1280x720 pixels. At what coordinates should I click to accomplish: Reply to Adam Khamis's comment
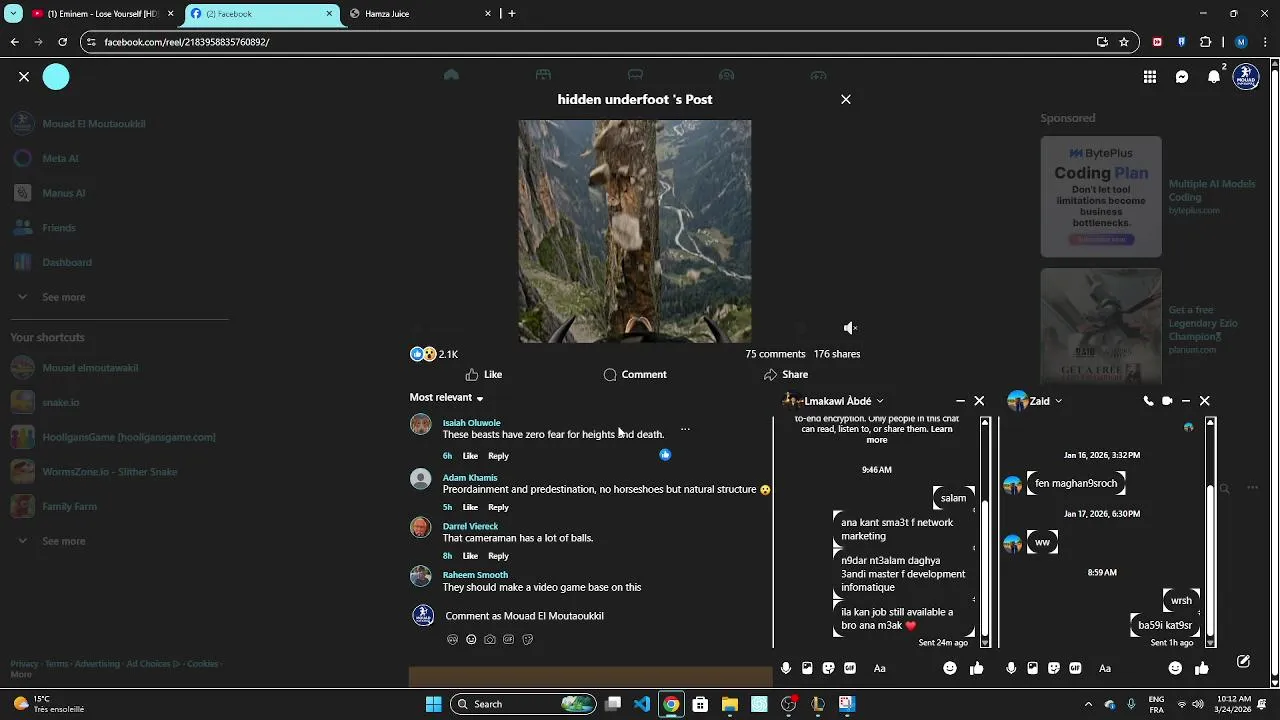click(498, 507)
